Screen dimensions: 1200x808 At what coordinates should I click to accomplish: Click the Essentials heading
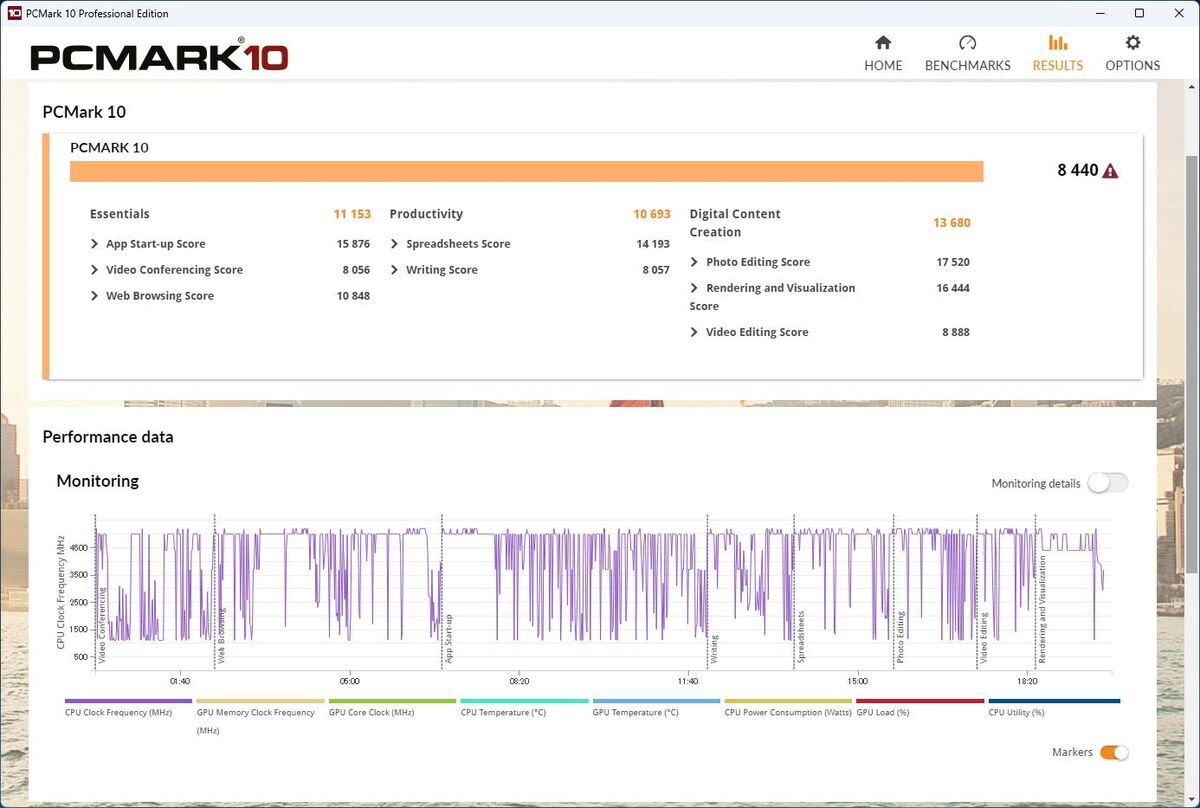(x=120, y=214)
